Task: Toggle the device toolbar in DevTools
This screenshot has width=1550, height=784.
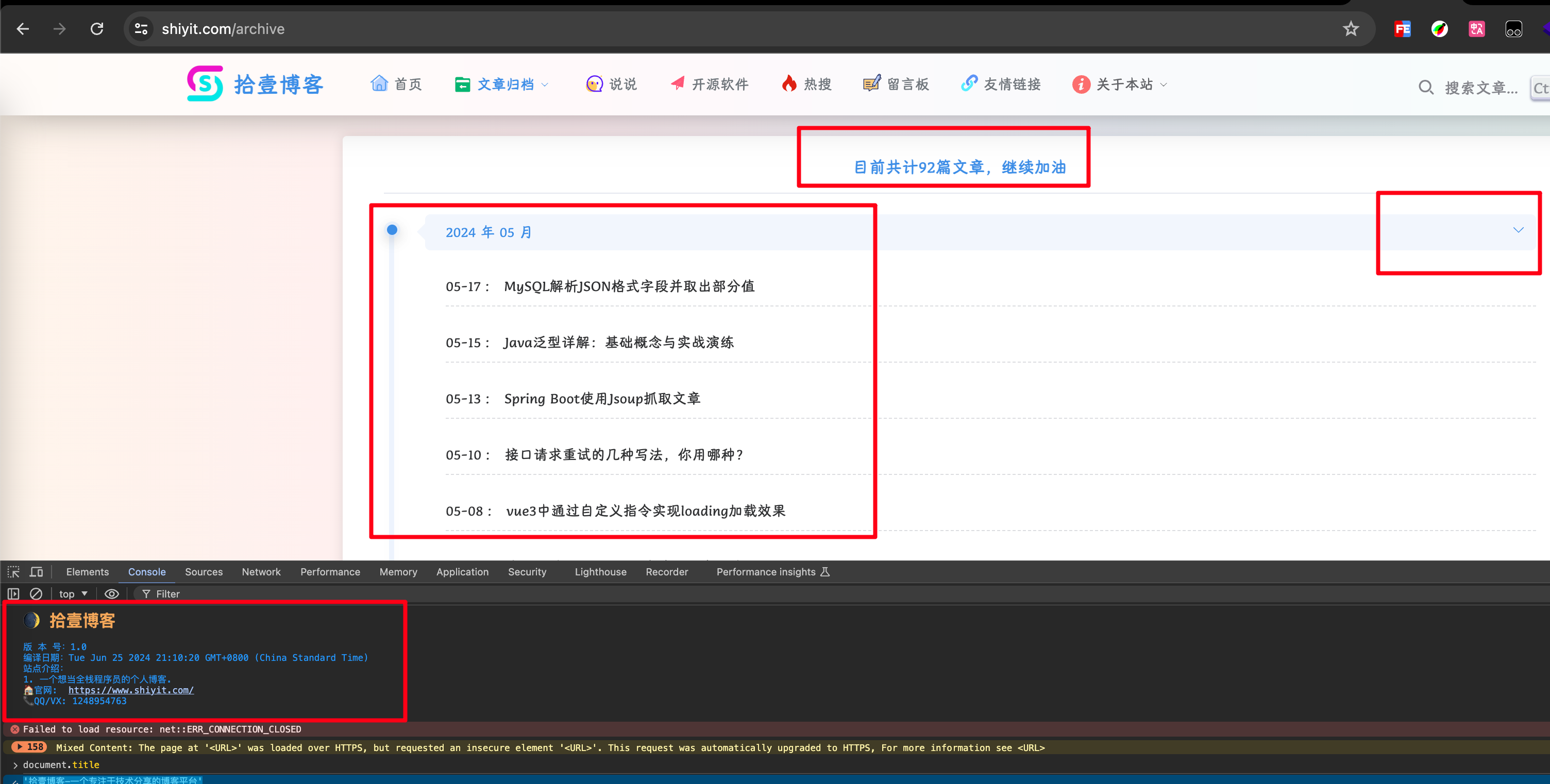Action: 36,572
